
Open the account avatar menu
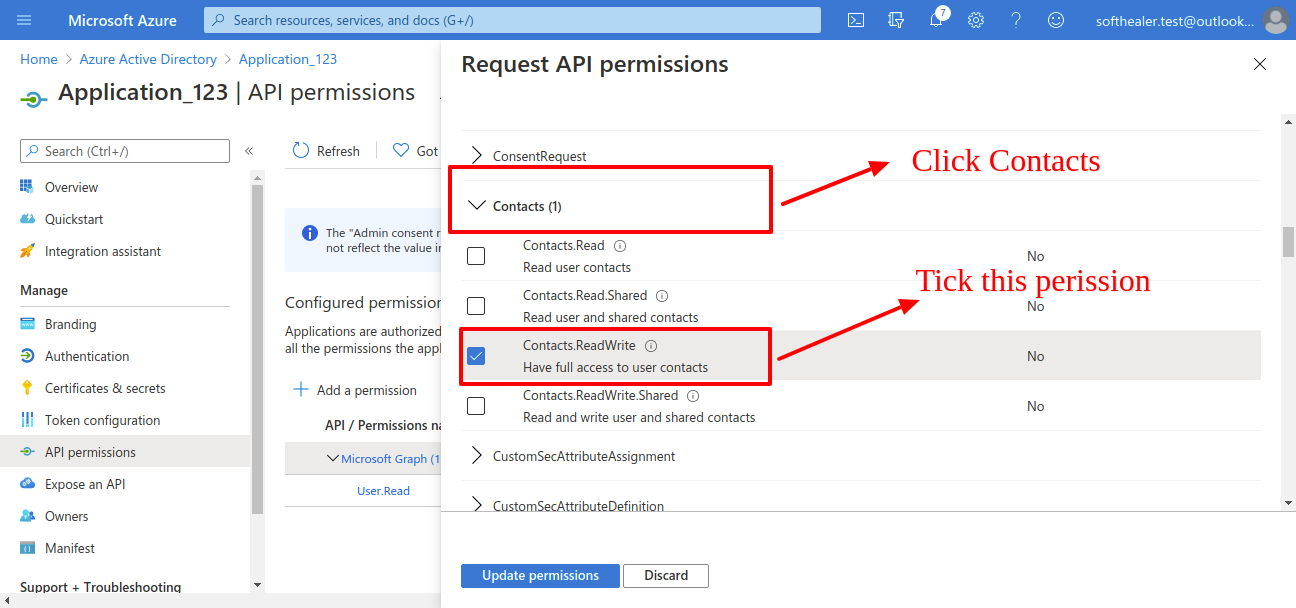pyautogui.click(x=1274, y=20)
